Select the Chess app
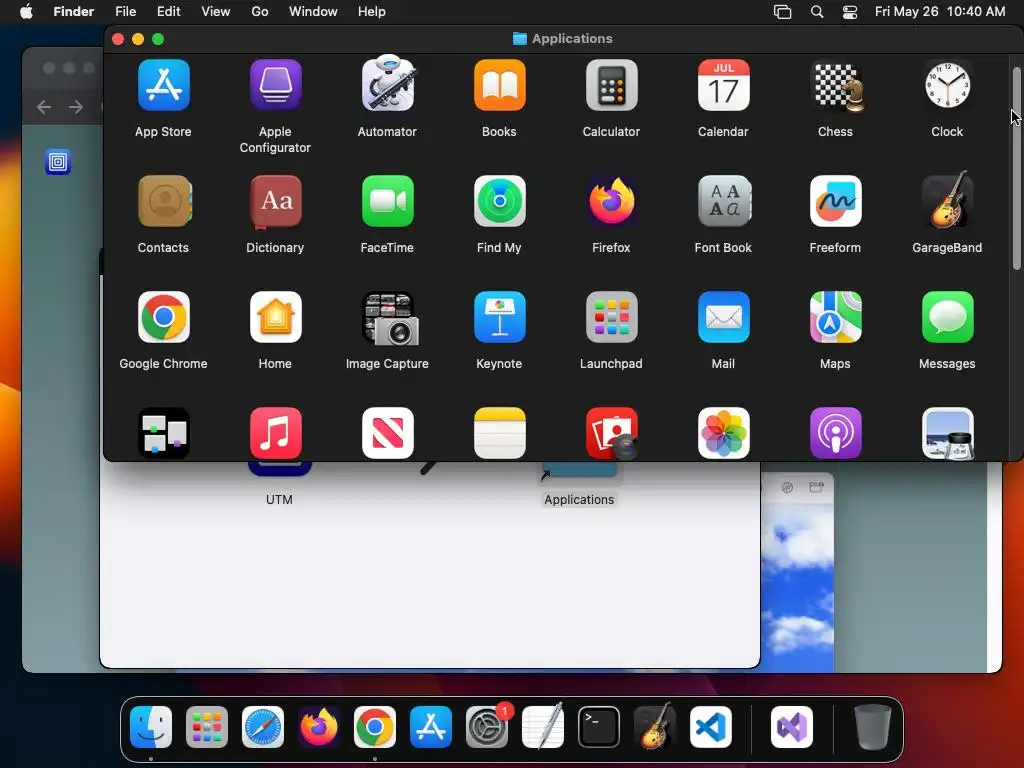 (836, 86)
